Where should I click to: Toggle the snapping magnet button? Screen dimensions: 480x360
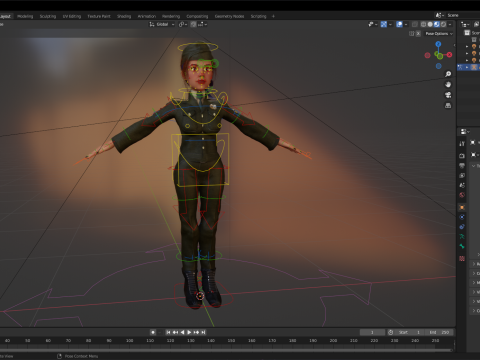click(193, 24)
